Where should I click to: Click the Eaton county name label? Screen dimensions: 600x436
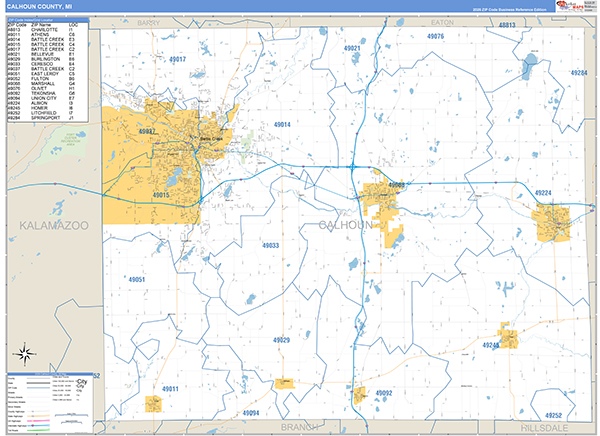(x=442, y=21)
